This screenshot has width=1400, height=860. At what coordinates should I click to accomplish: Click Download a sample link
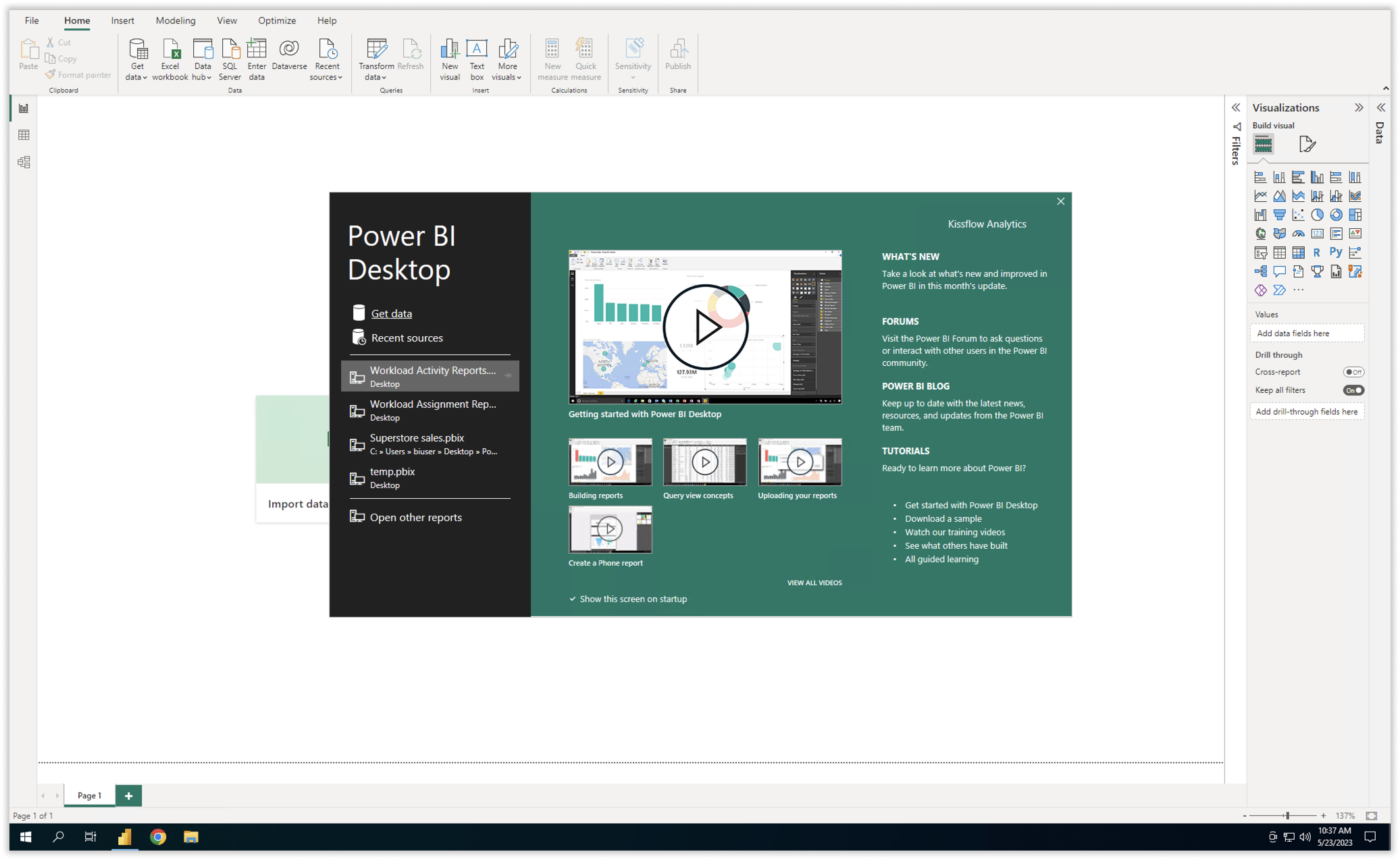coord(943,518)
